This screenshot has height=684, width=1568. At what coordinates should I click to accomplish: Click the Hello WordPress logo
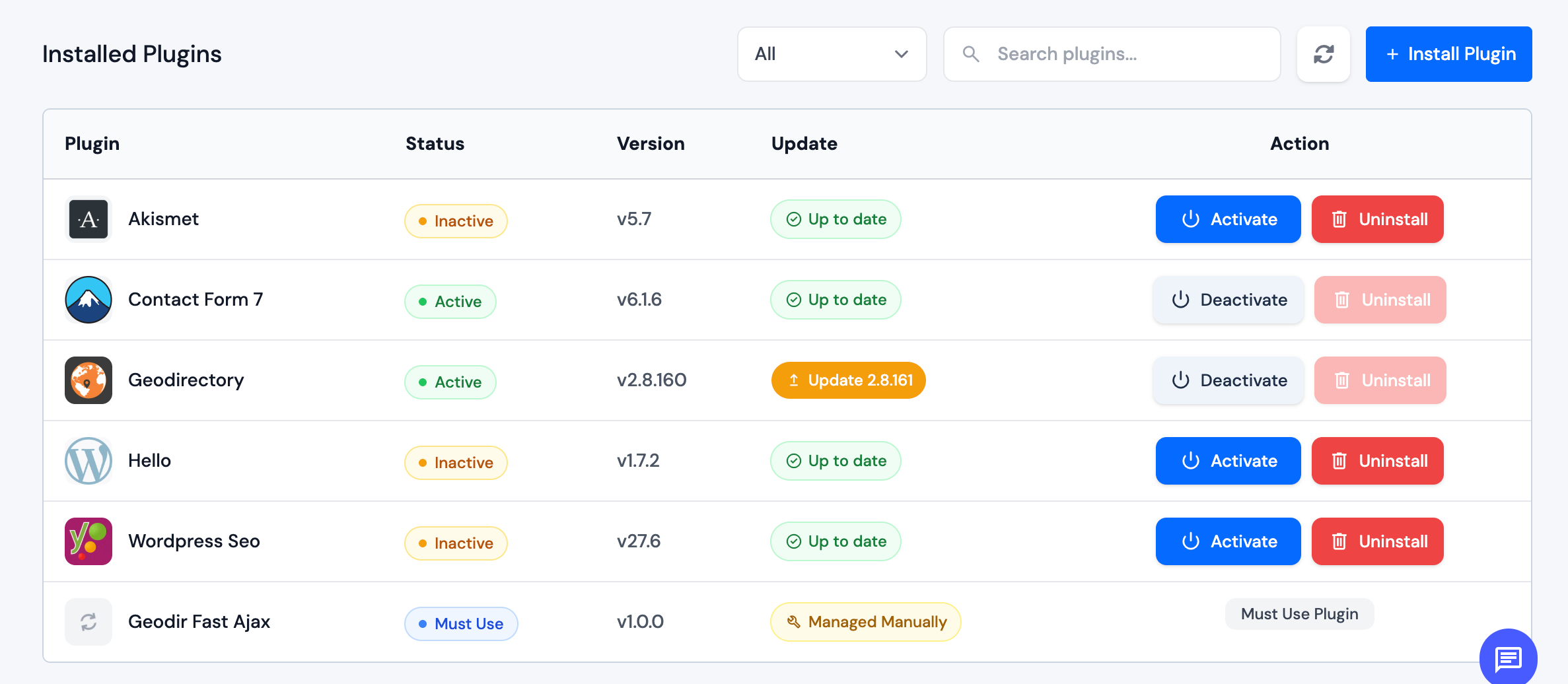(89, 461)
